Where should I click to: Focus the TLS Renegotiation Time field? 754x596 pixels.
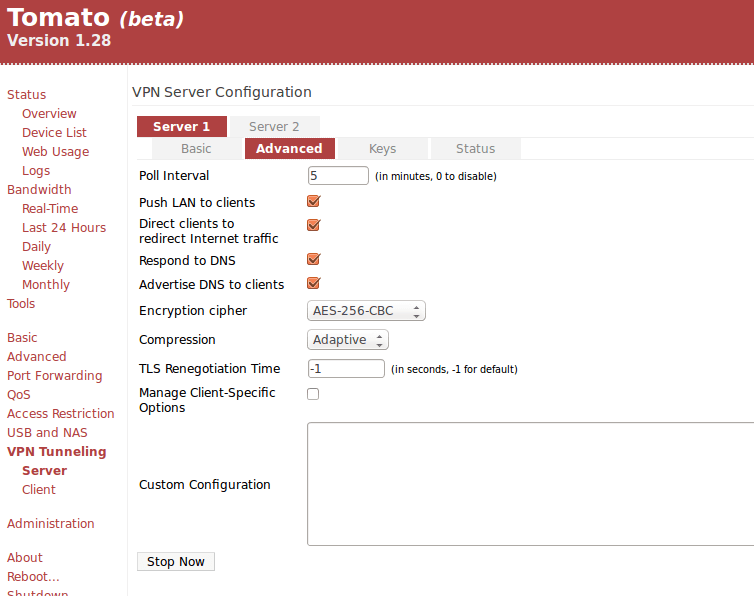pyautogui.click(x=346, y=369)
